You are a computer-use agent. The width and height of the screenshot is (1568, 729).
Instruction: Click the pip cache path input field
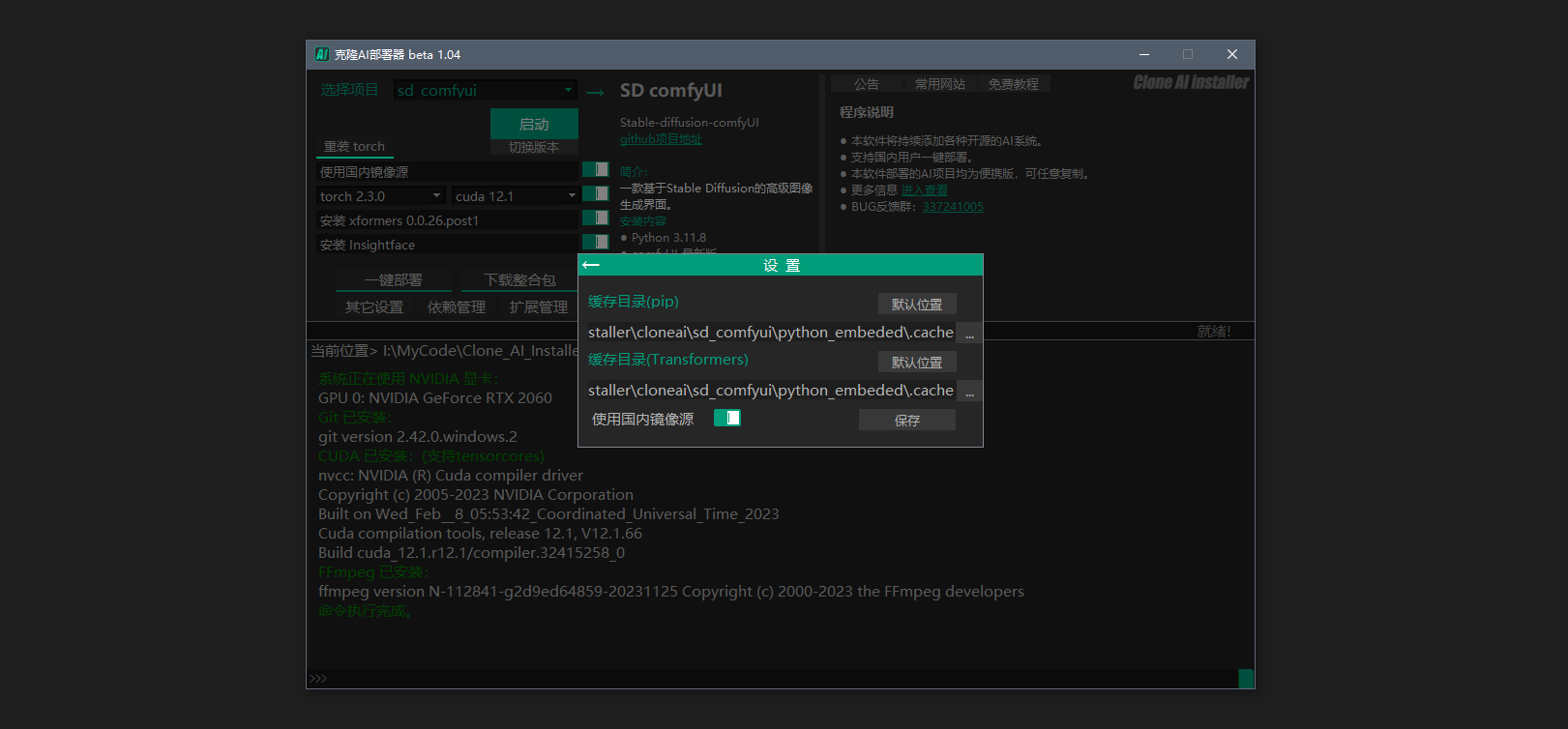(769, 333)
